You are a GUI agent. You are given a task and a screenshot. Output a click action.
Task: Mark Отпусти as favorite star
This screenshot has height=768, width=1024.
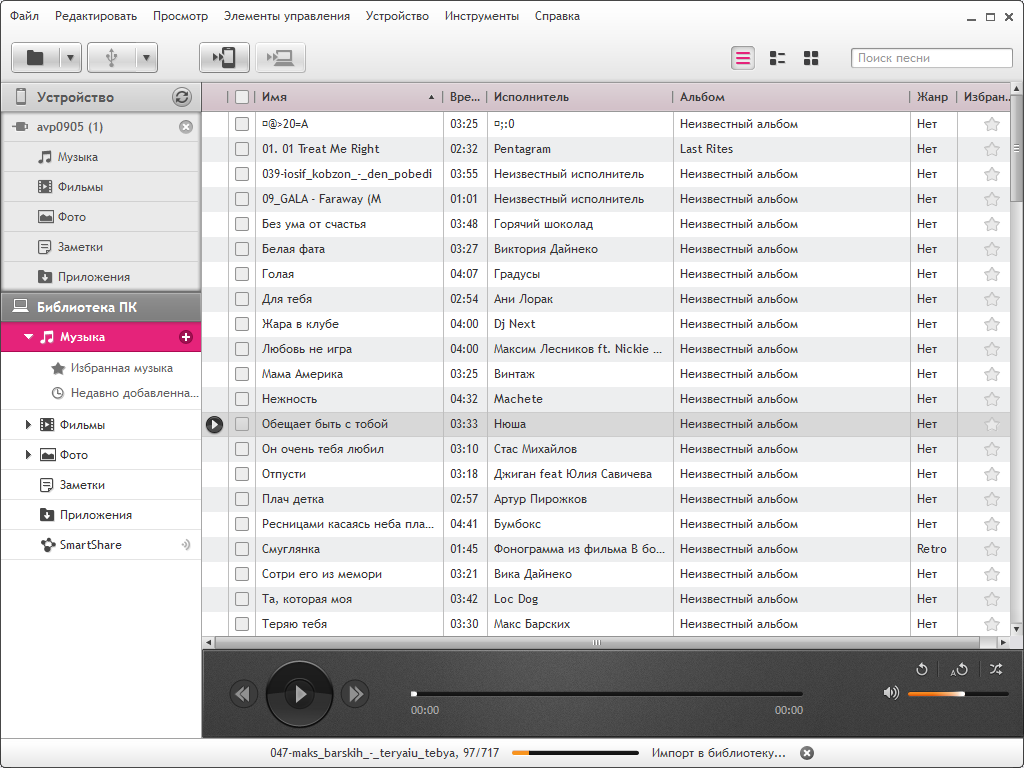(x=991, y=474)
